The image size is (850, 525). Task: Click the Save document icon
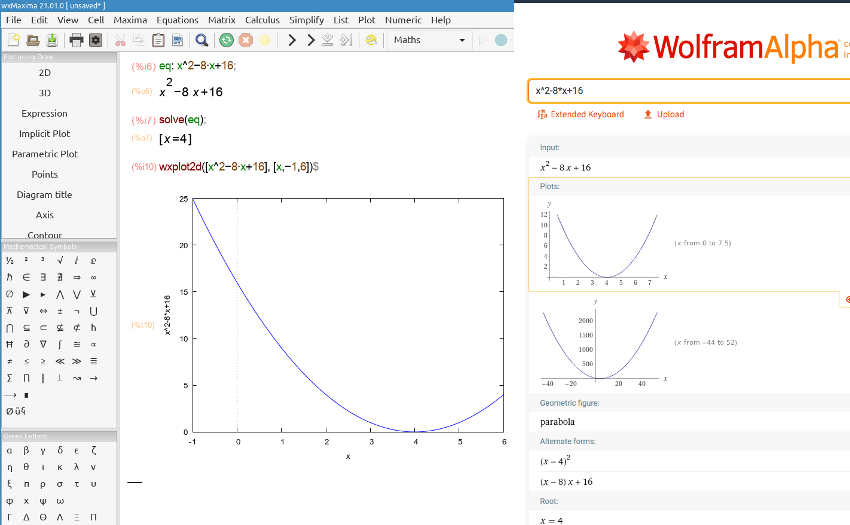[x=51, y=40]
